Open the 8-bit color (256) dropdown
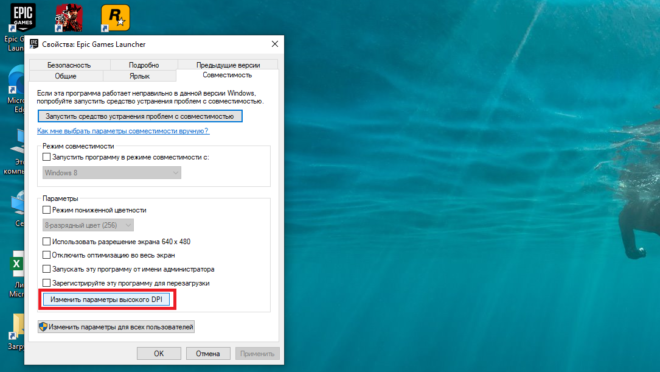Image resolution: width=660 pixels, height=372 pixels. [x=88, y=225]
